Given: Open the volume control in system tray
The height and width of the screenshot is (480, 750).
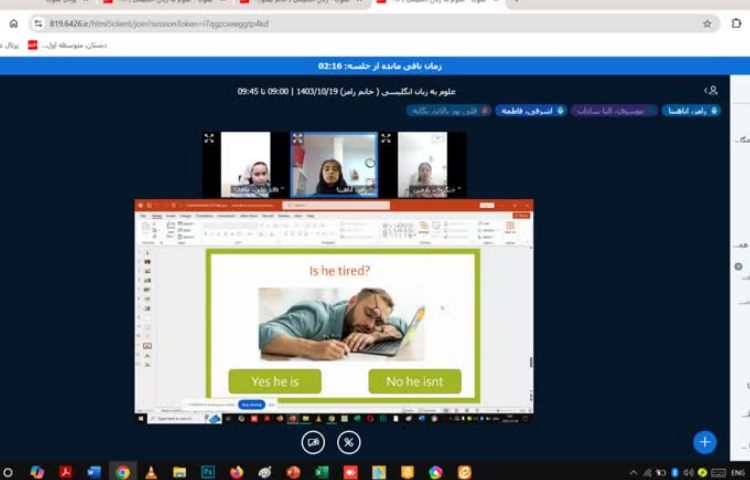Looking at the screenshot, I should [x=688, y=473].
